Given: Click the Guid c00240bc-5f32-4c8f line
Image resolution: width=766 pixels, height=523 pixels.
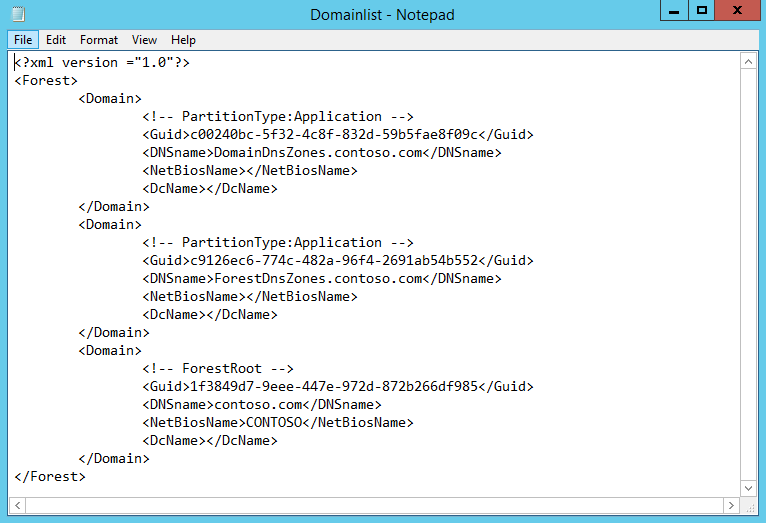Looking at the screenshot, I should 338,134.
